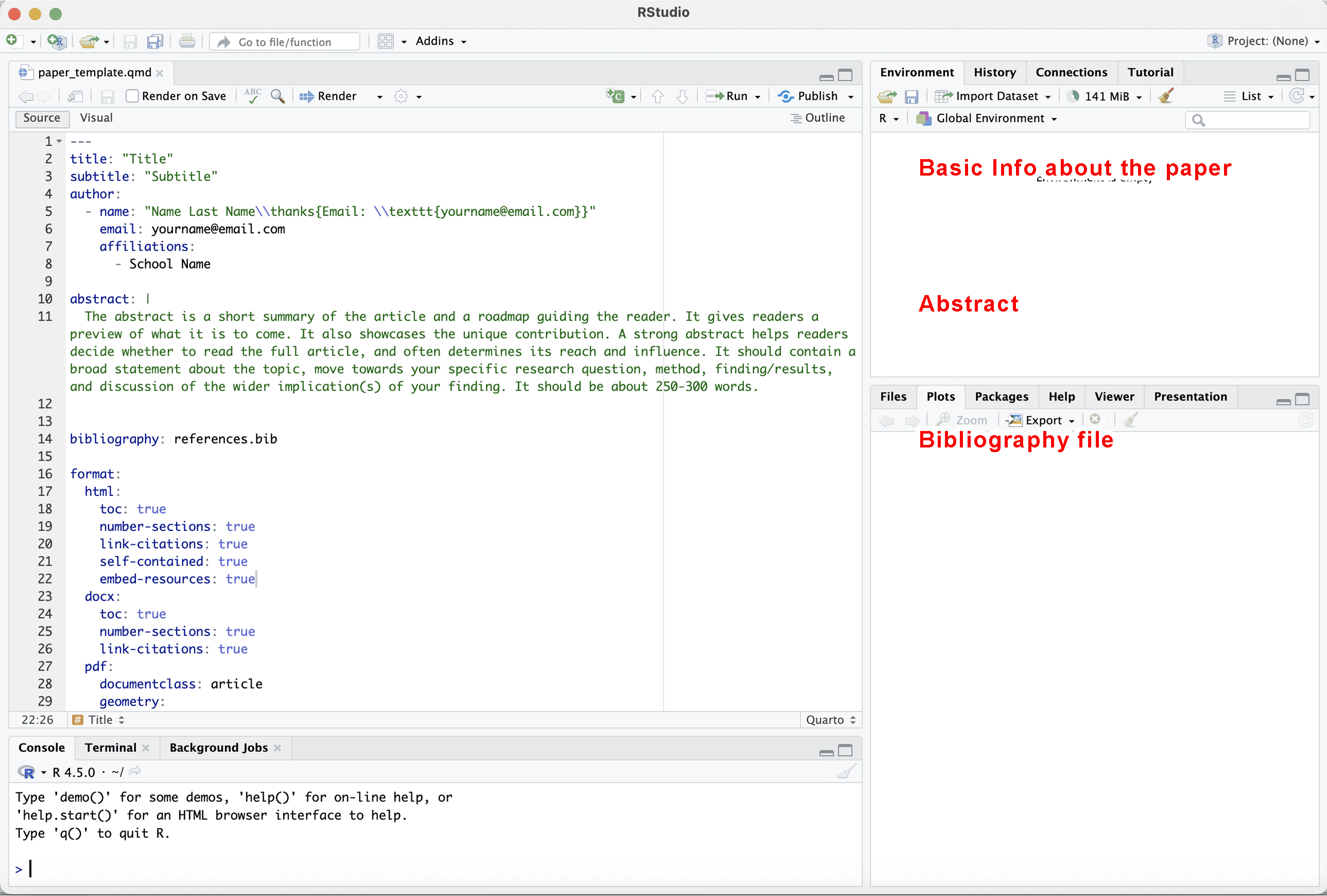Click the show in new window icon
Image resolution: width=1327 pixels, height=896 pixels.
75,96
